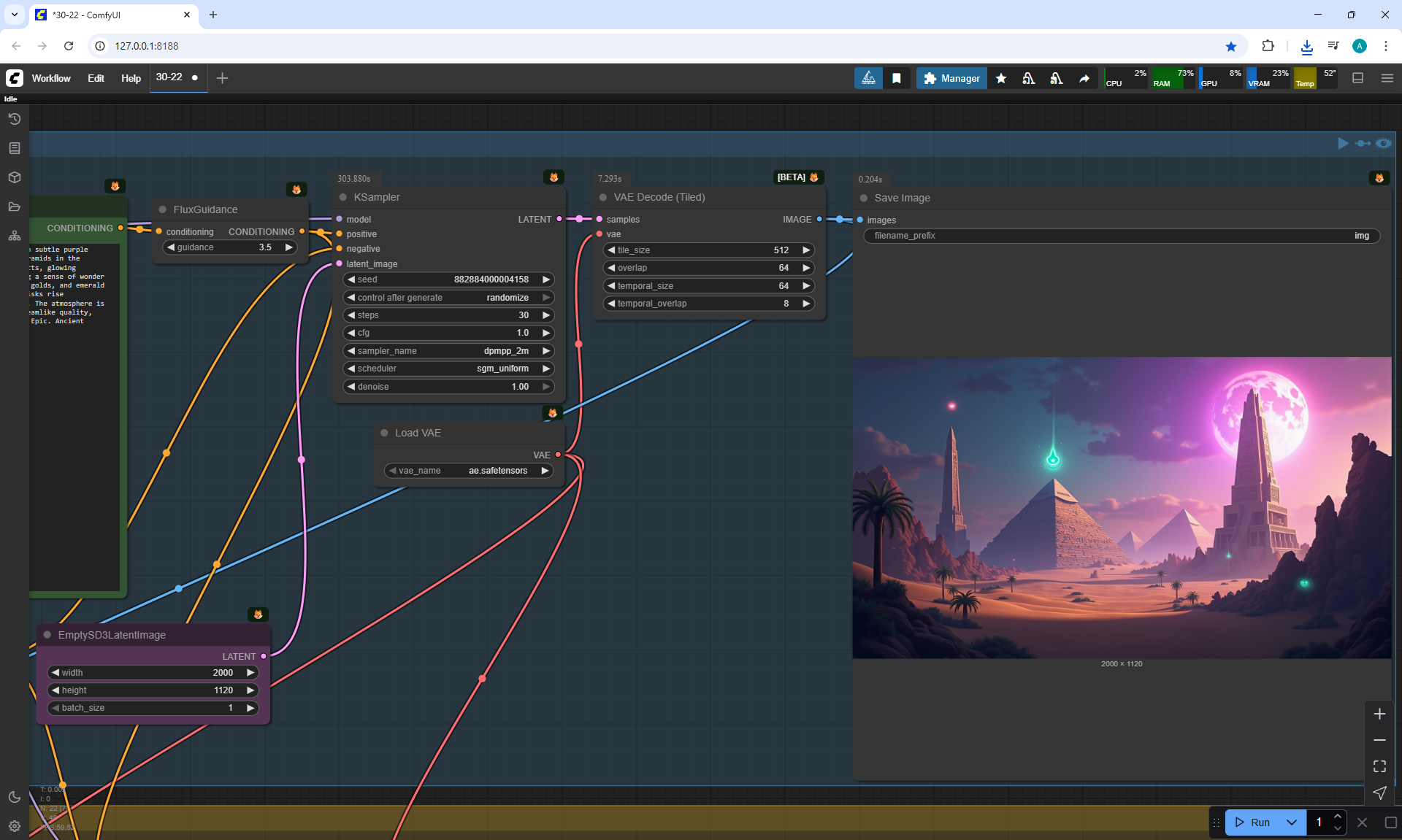Click the share arrow icon in toolbar
The width and height of the screenshot is (1402, 840).
click(1084, 78)
